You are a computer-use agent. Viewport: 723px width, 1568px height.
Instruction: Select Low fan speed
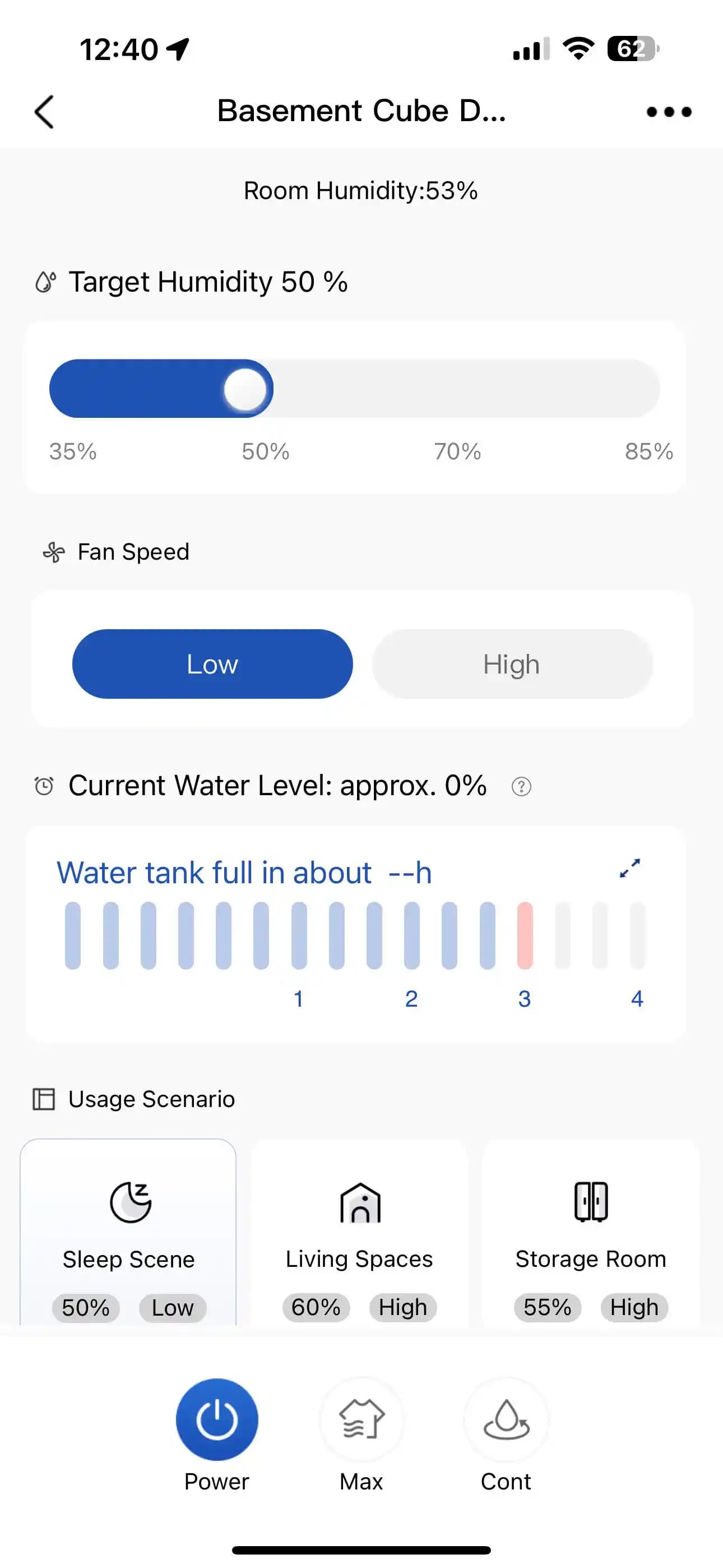212,664
